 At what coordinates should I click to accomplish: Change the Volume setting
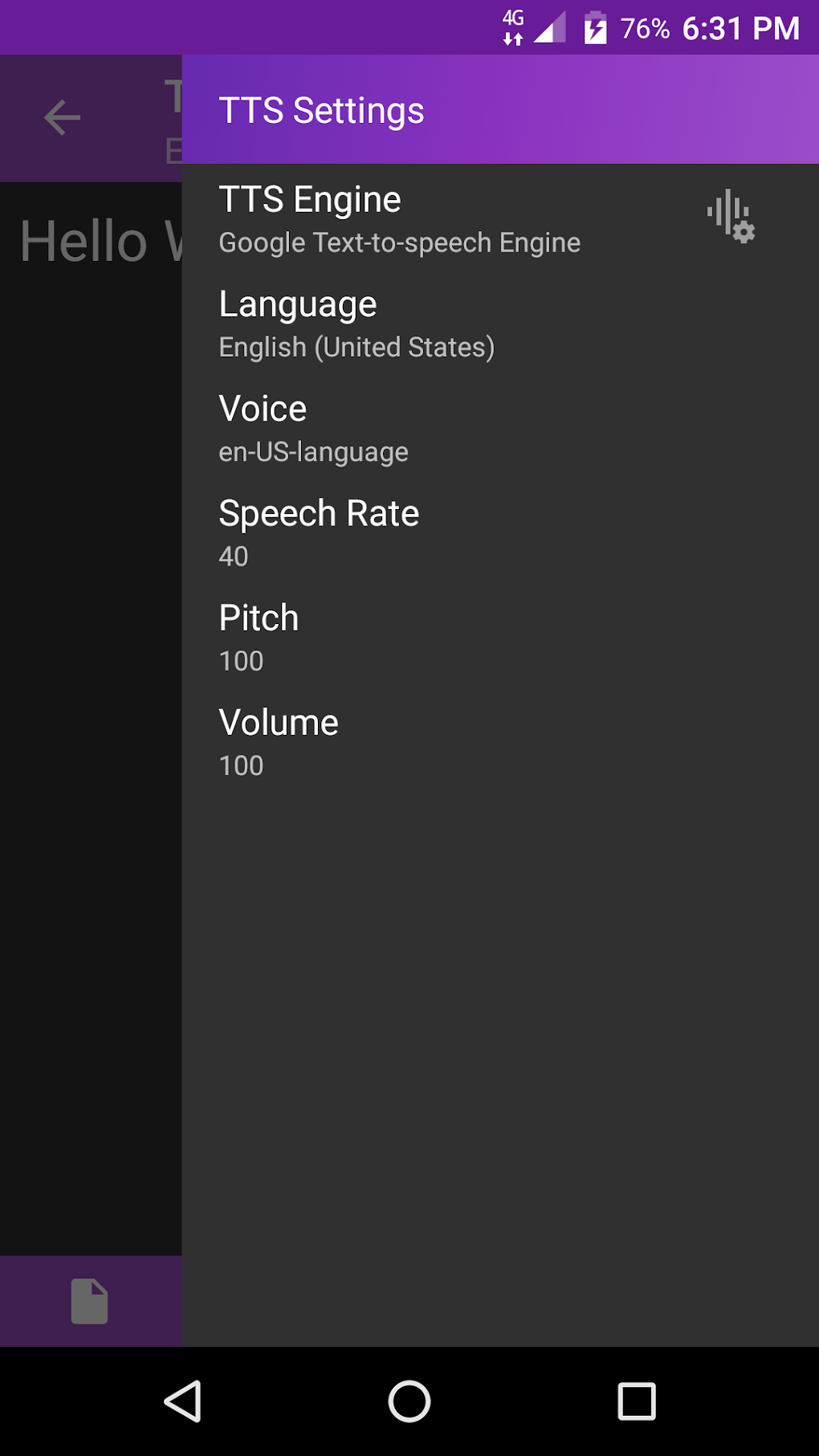tap(279, 723)
